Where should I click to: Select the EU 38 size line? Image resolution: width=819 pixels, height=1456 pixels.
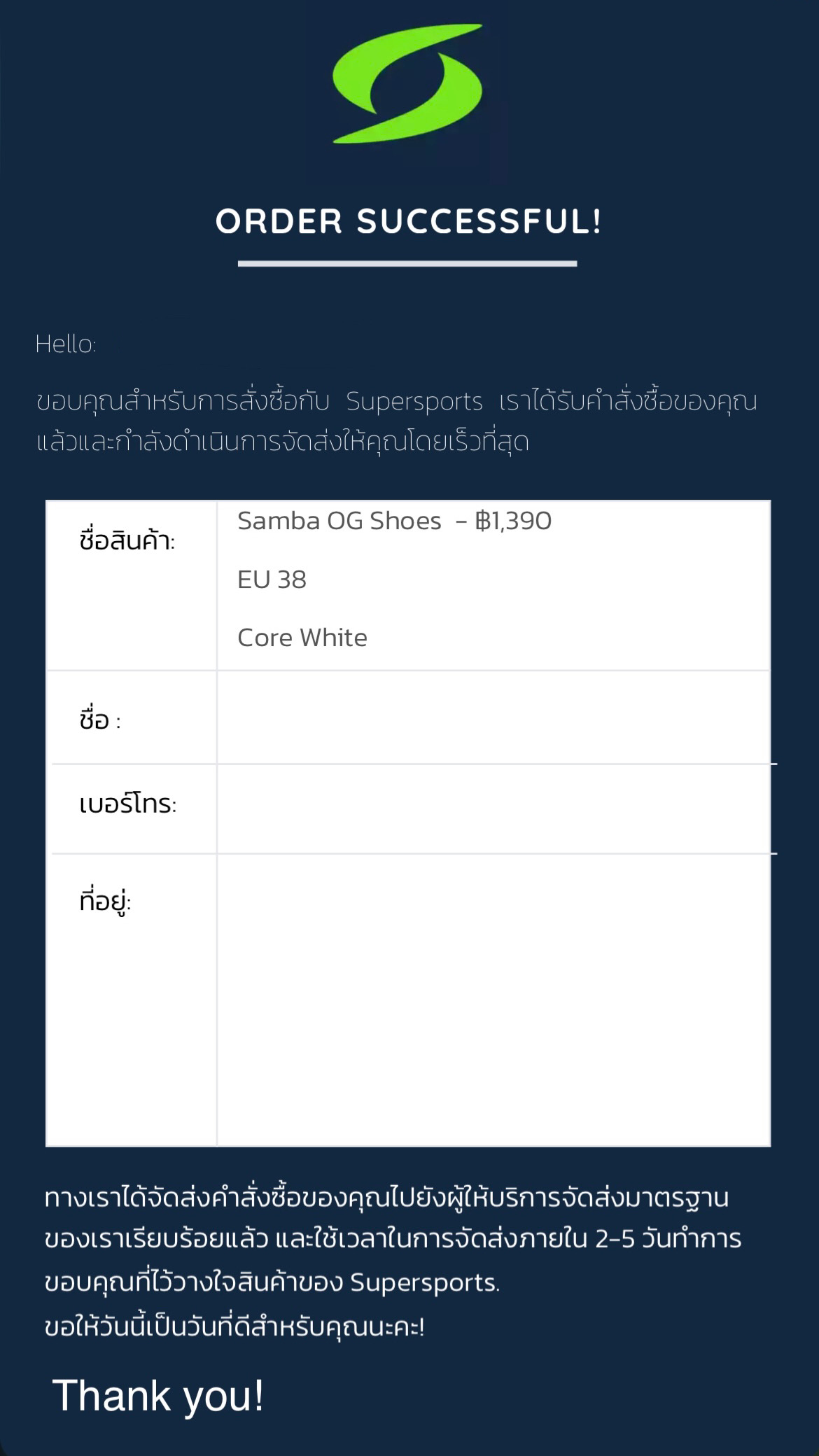pos(272,580)
